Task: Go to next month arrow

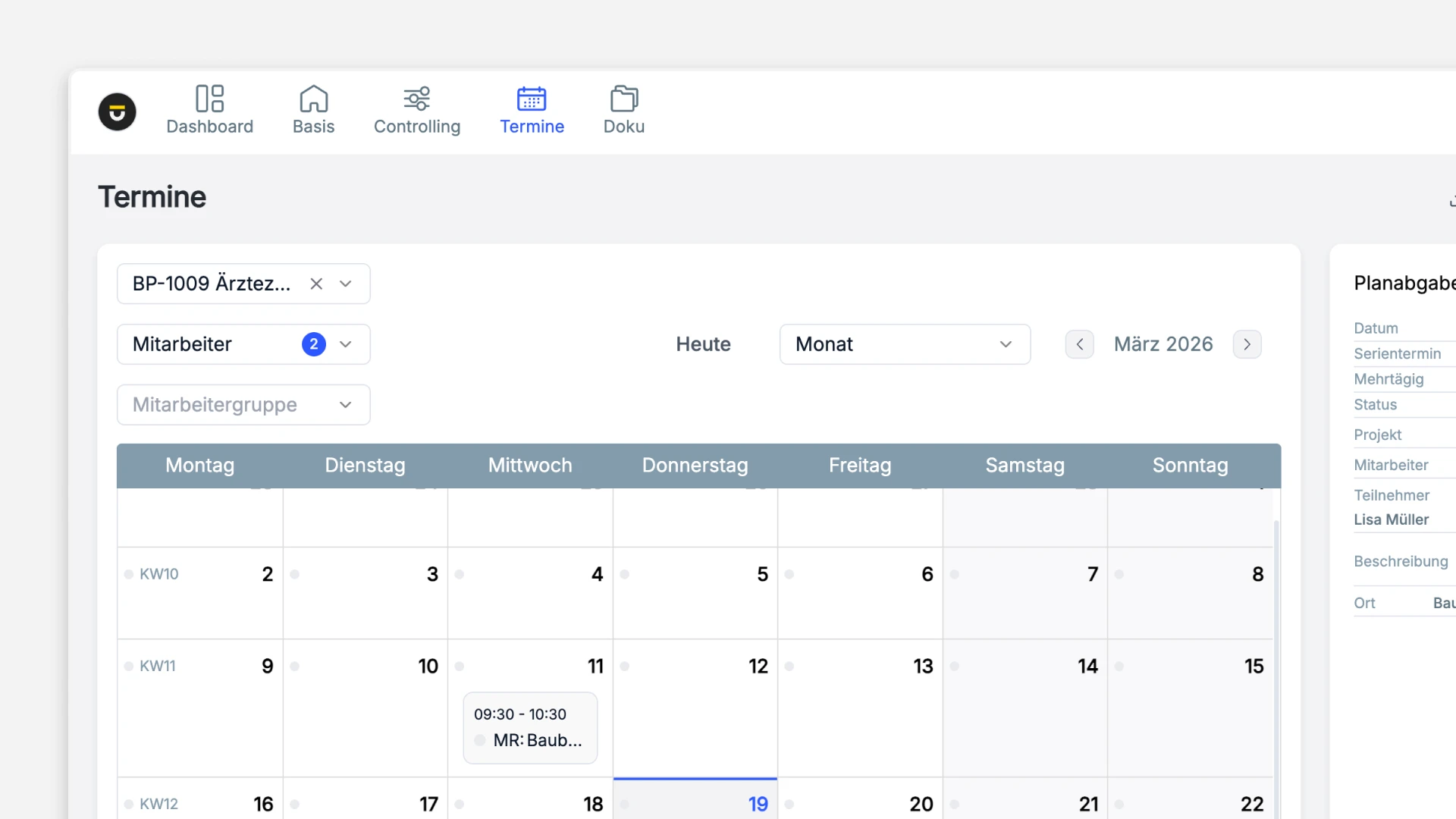Action: pos(1247,344)
